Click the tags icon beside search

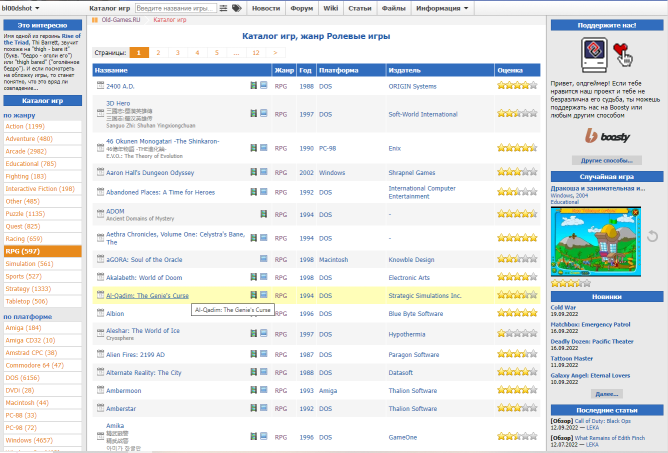pyautogui.click(x=236, y=8)
